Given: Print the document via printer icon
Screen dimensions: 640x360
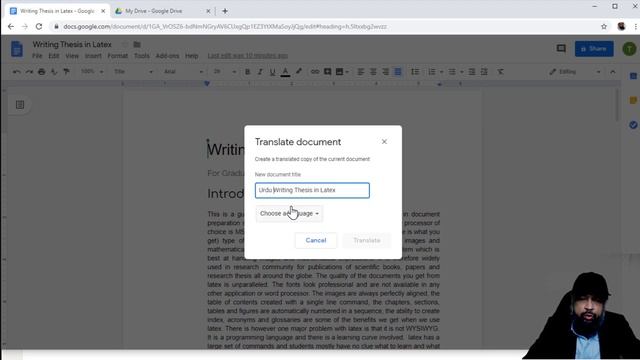Looking at the screenshot, I should click(41, 72).
